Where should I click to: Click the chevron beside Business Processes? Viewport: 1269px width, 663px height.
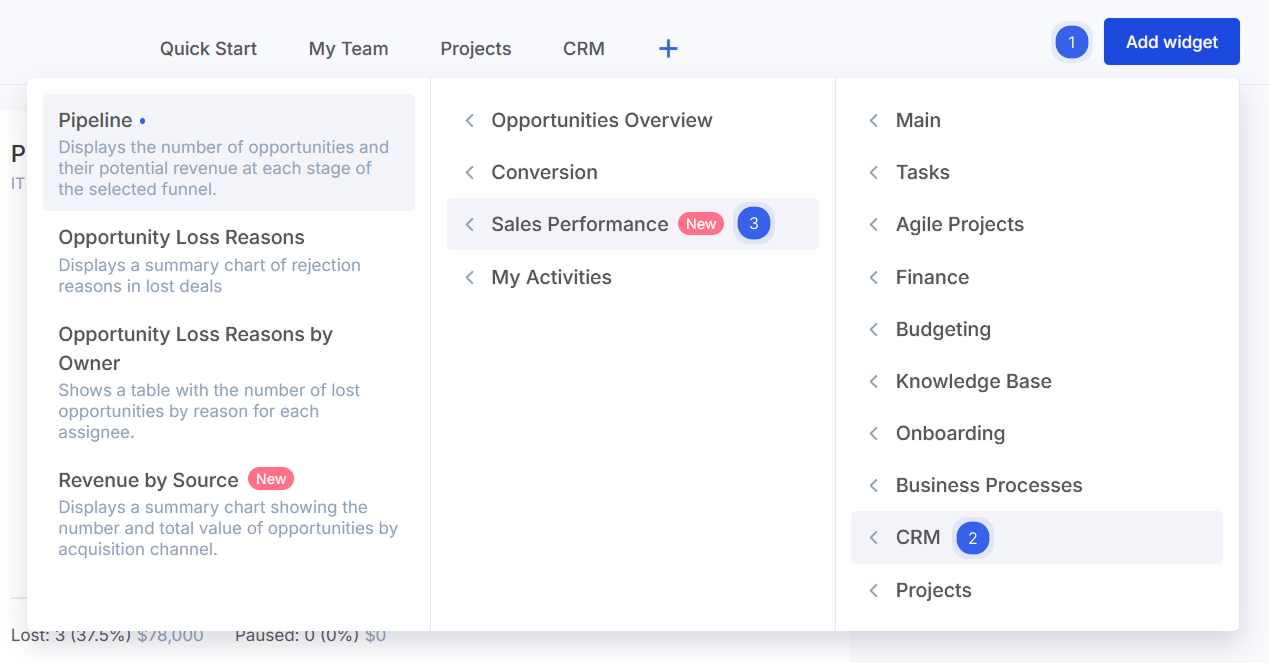click(874, 485)
